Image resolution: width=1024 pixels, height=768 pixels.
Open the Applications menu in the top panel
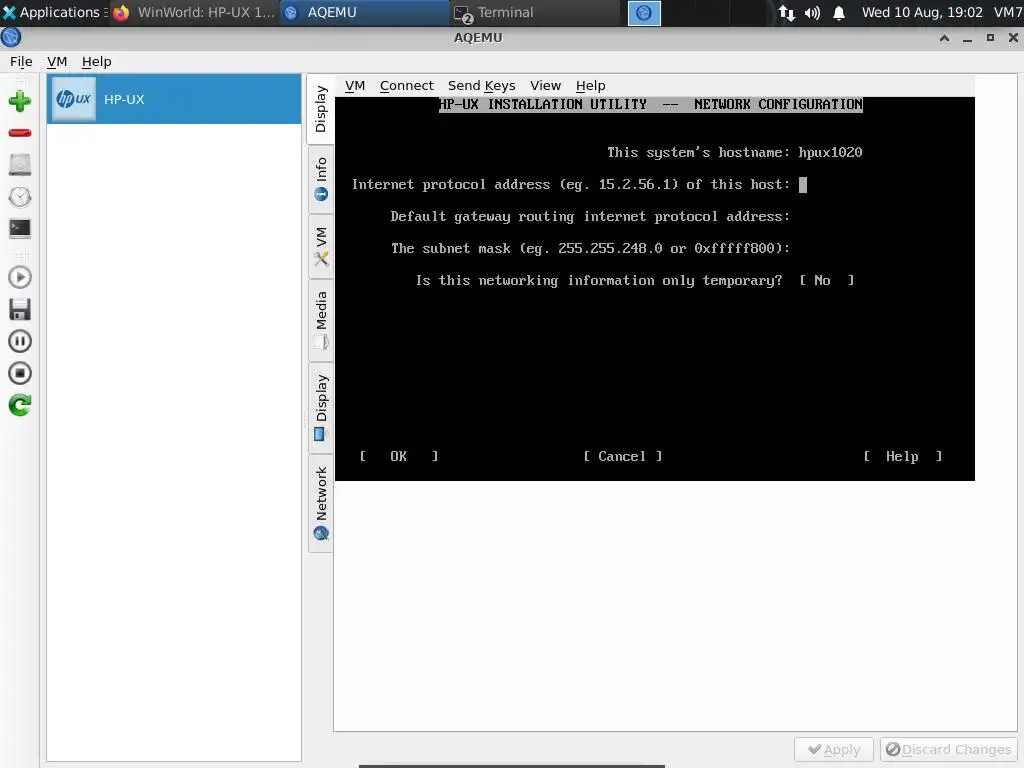(55, 12)
